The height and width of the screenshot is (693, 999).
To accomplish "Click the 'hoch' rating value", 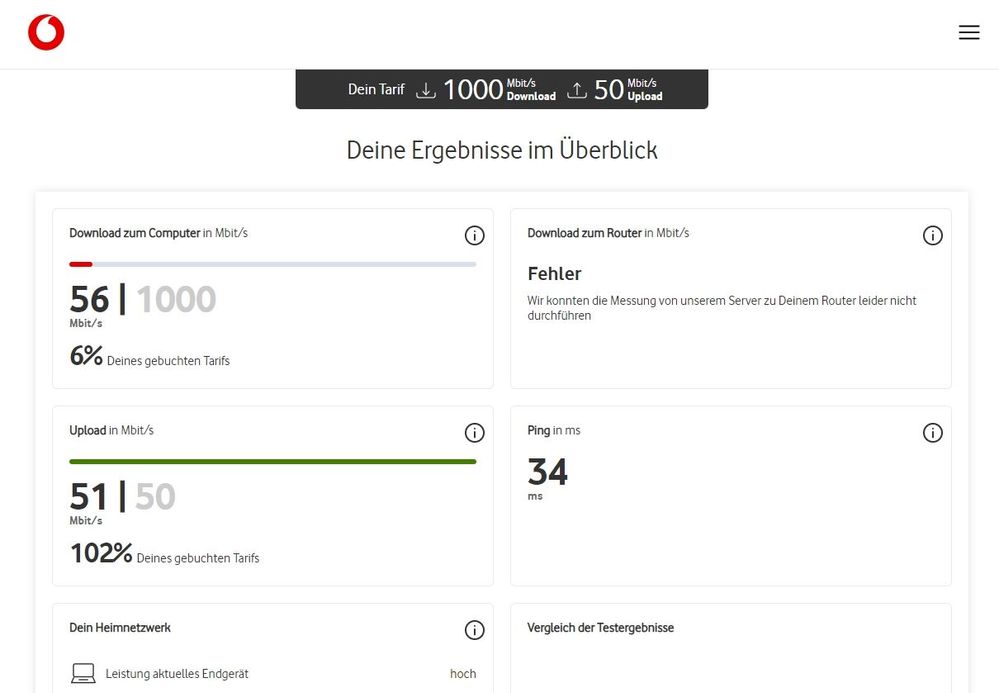I will click(463, 674).
